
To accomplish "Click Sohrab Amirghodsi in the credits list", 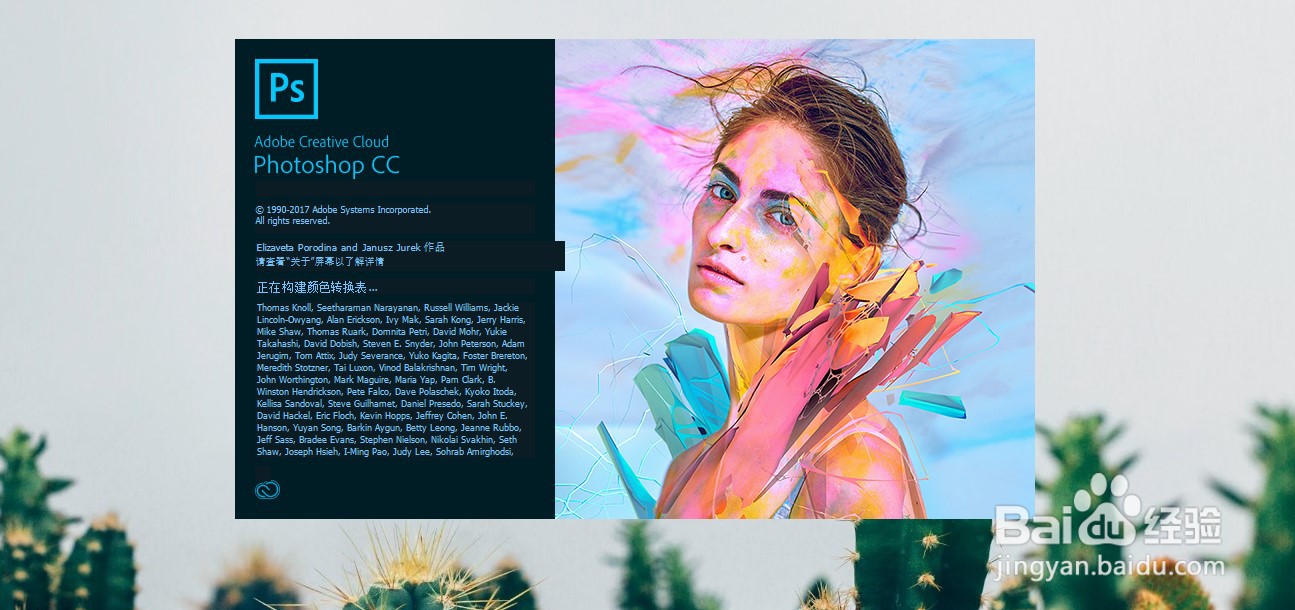I will [x=475, y=452].
